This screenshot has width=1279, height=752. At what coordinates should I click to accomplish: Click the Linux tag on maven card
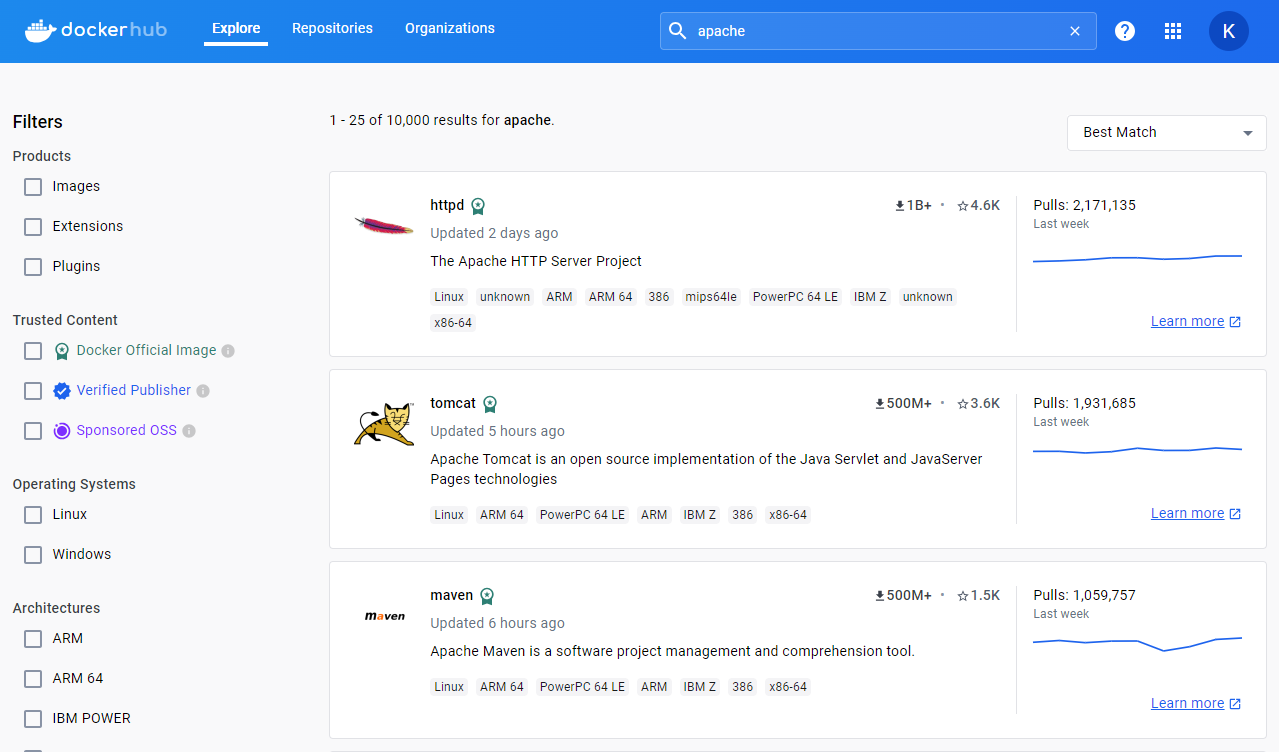tap(449, 687)
